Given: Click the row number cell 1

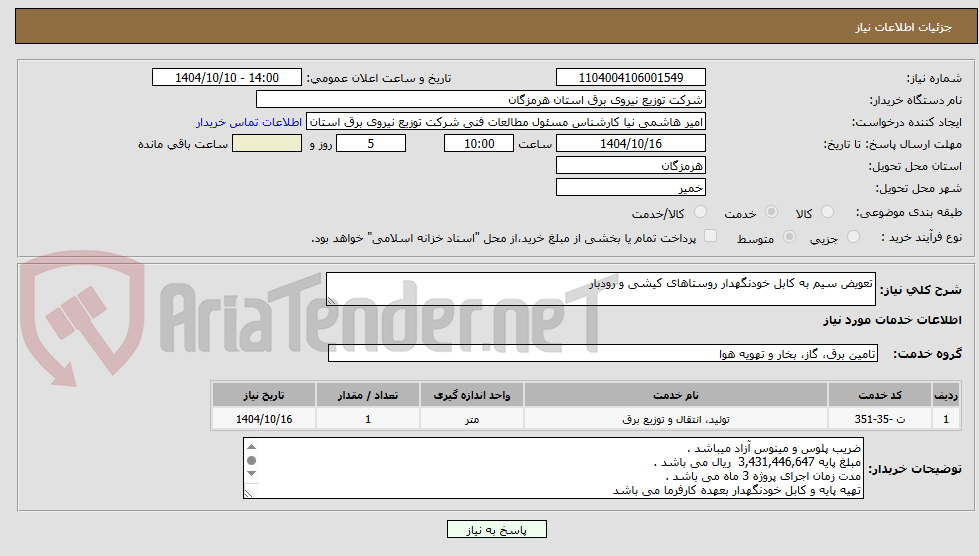Looking at the screenshot, I should click(x=946, y=419).
